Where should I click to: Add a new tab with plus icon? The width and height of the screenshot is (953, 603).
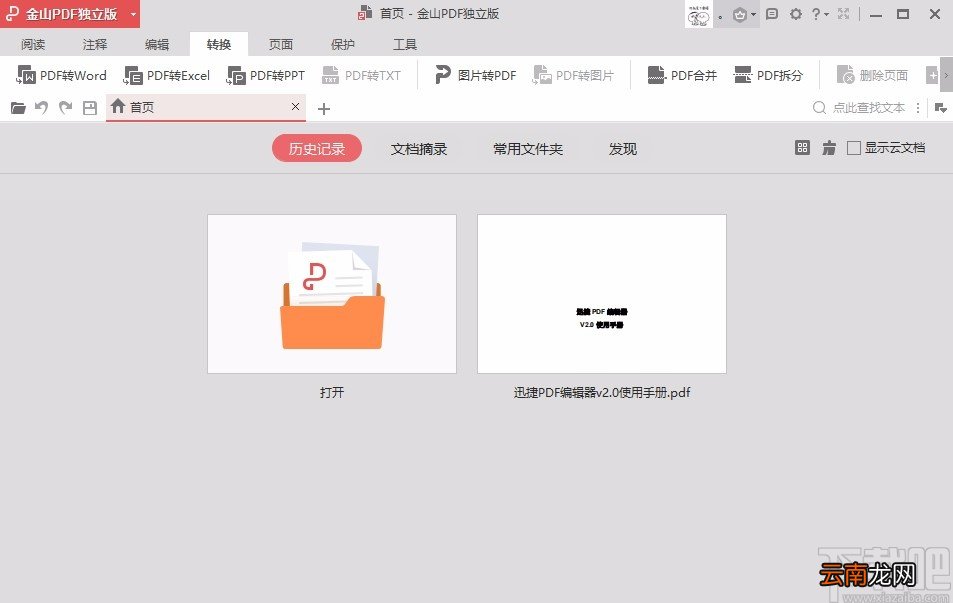324,109
